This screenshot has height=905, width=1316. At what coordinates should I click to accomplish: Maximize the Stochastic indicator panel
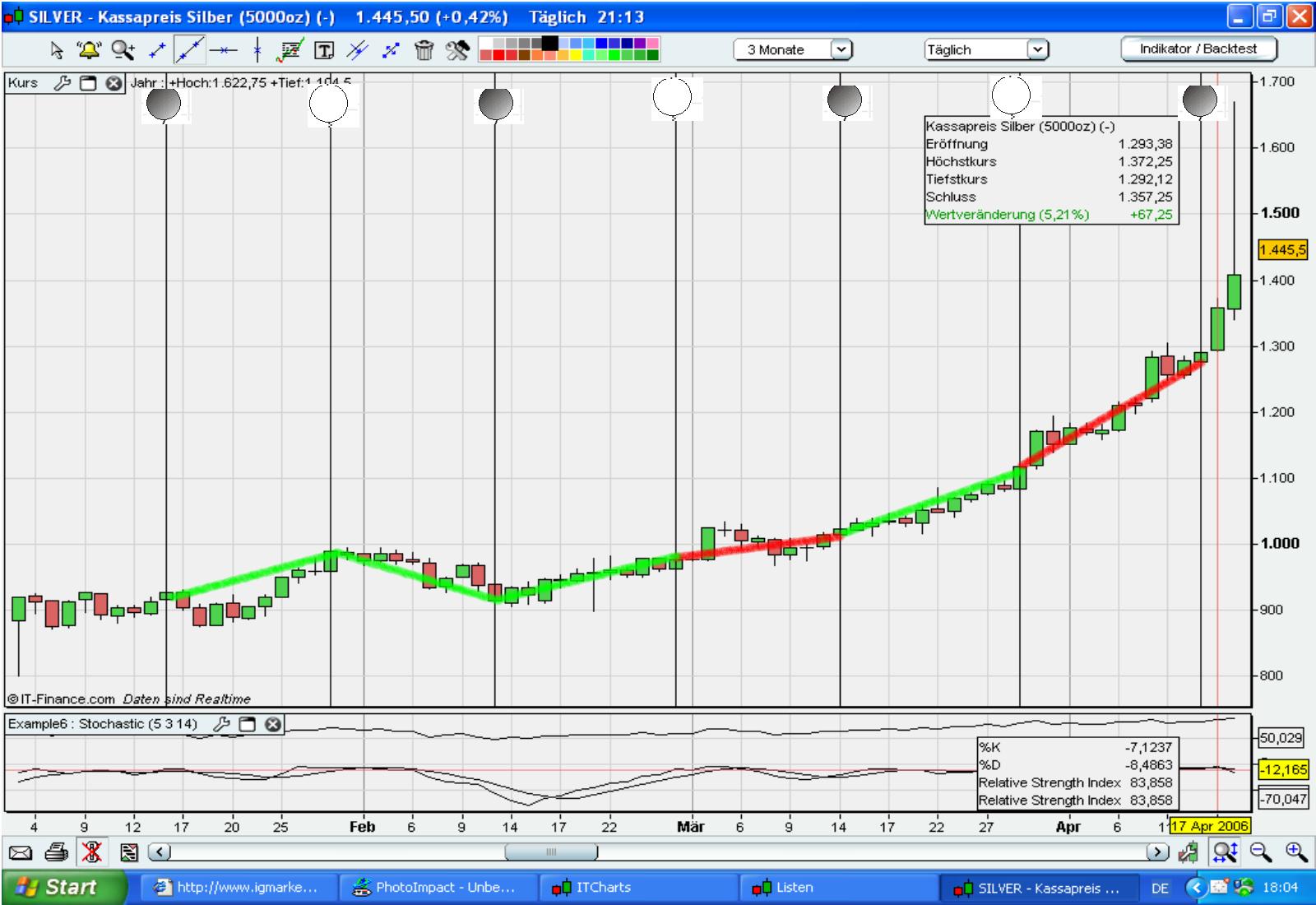coord(248,724)
